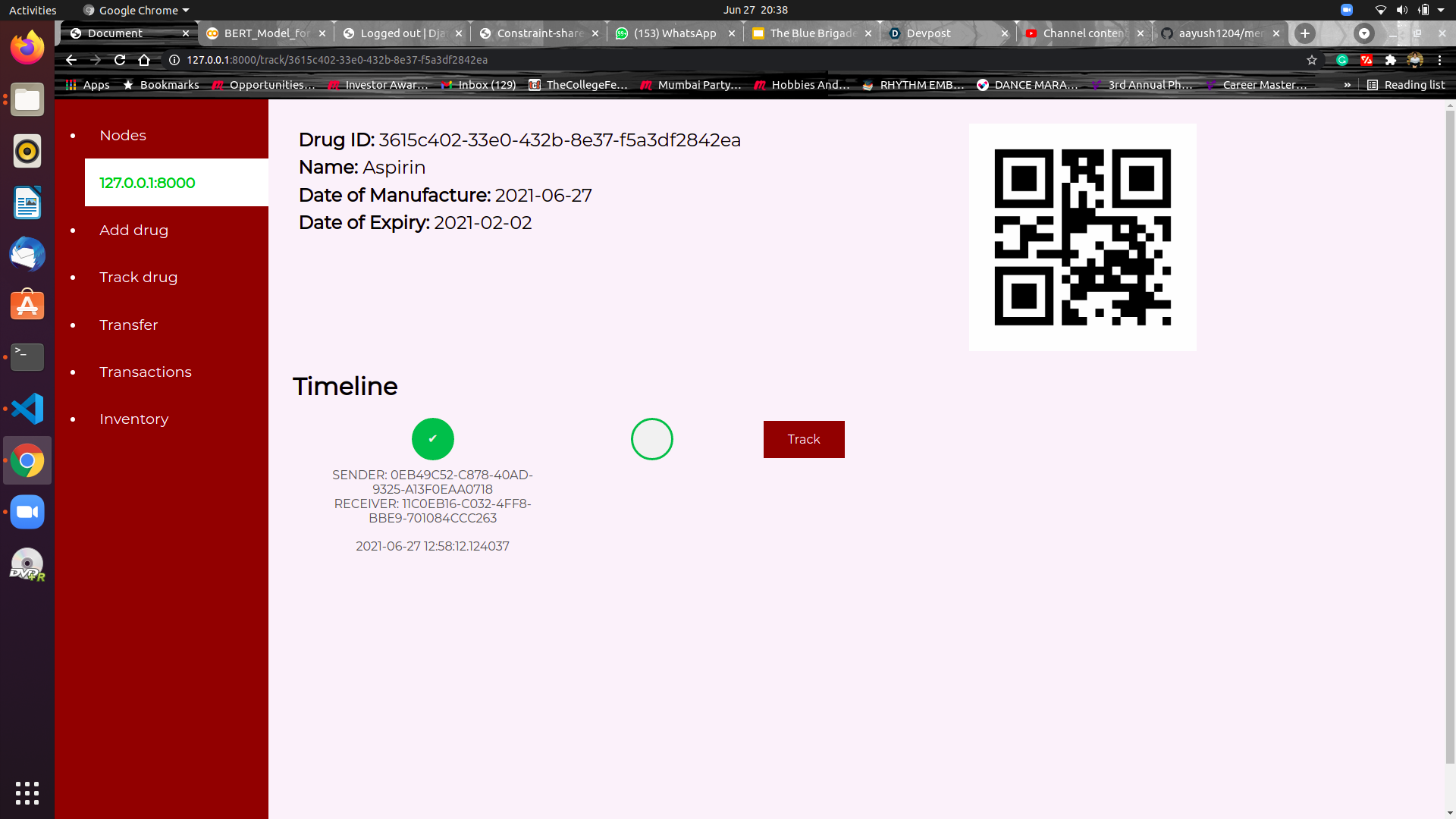The image size is (1456, 819).
Task: Click the completed green checkmark timeline node
Action: [432, 439]
